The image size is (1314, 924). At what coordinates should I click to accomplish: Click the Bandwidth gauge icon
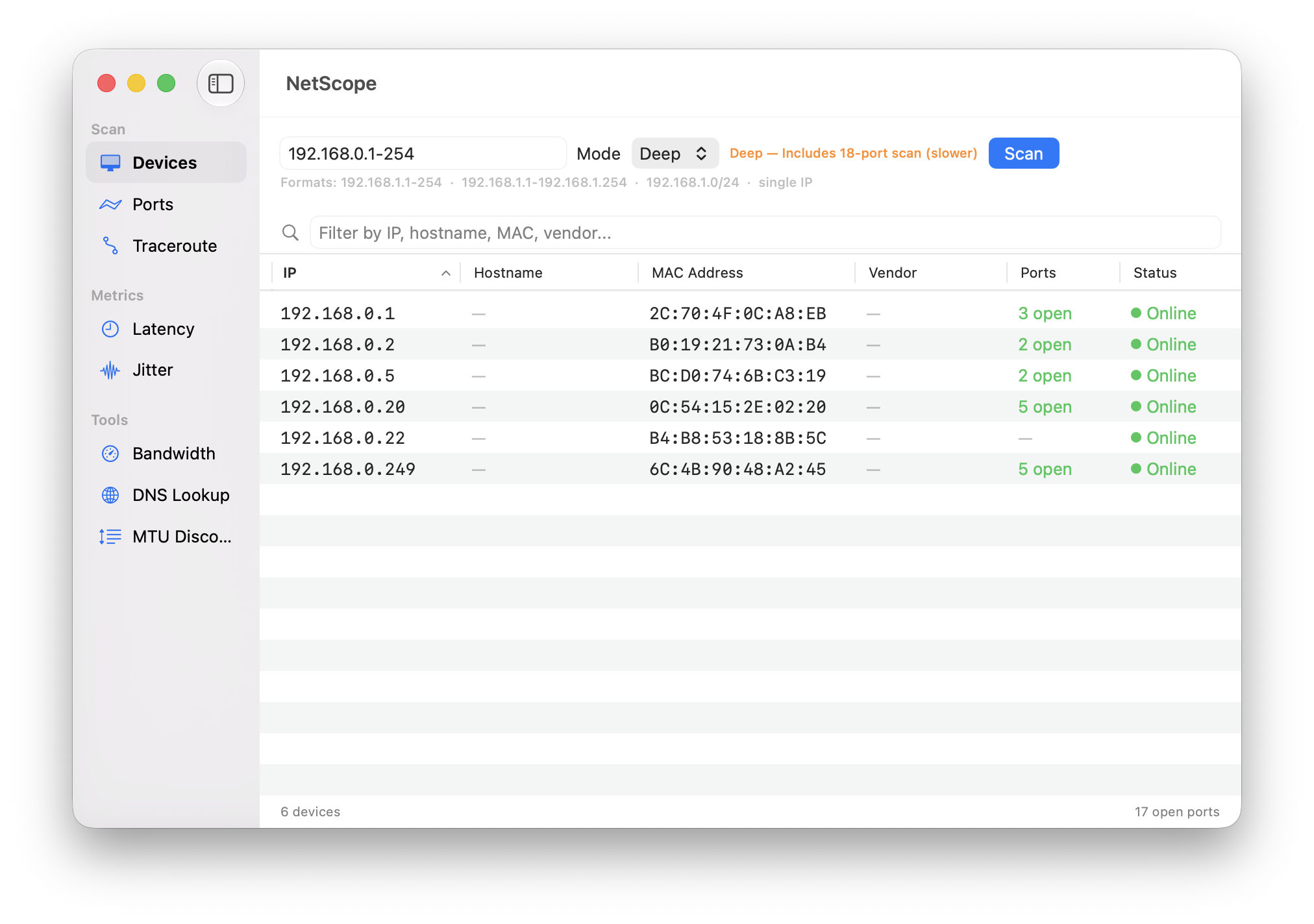pyautogui.click(x=110, y=454)
